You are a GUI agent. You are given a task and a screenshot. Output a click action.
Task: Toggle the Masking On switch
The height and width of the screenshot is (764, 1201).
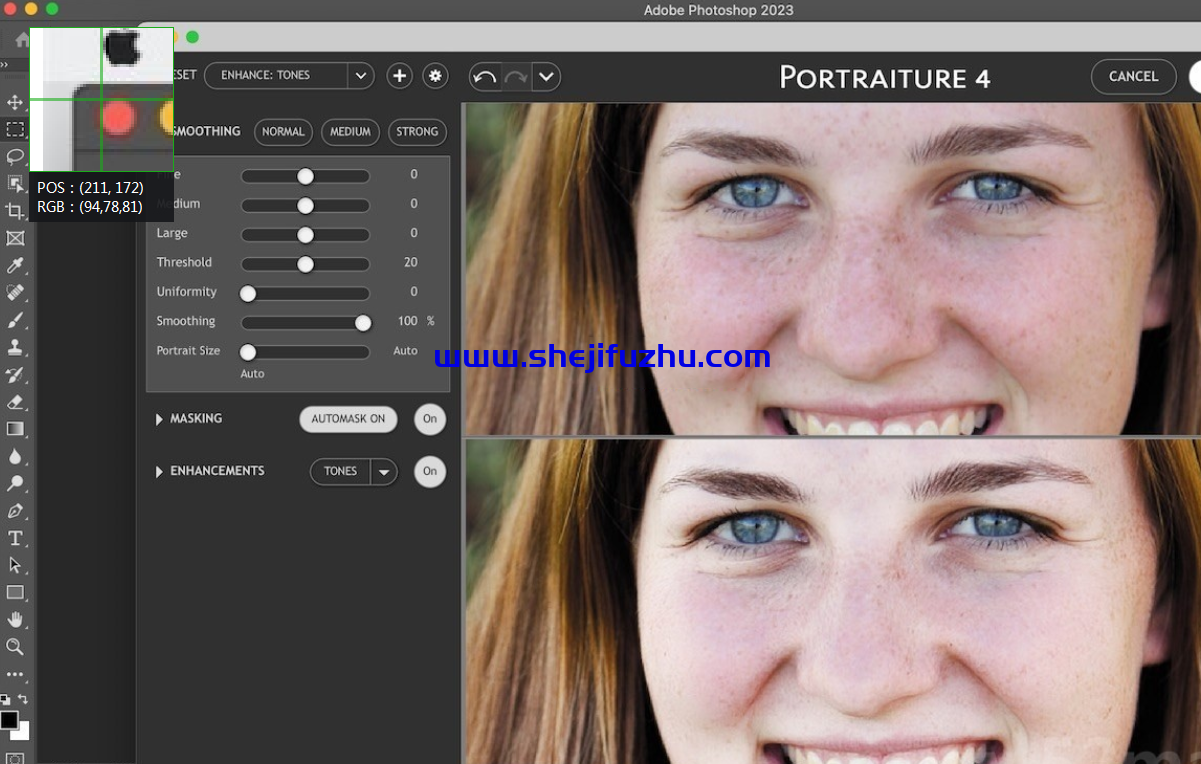point(430,420)
